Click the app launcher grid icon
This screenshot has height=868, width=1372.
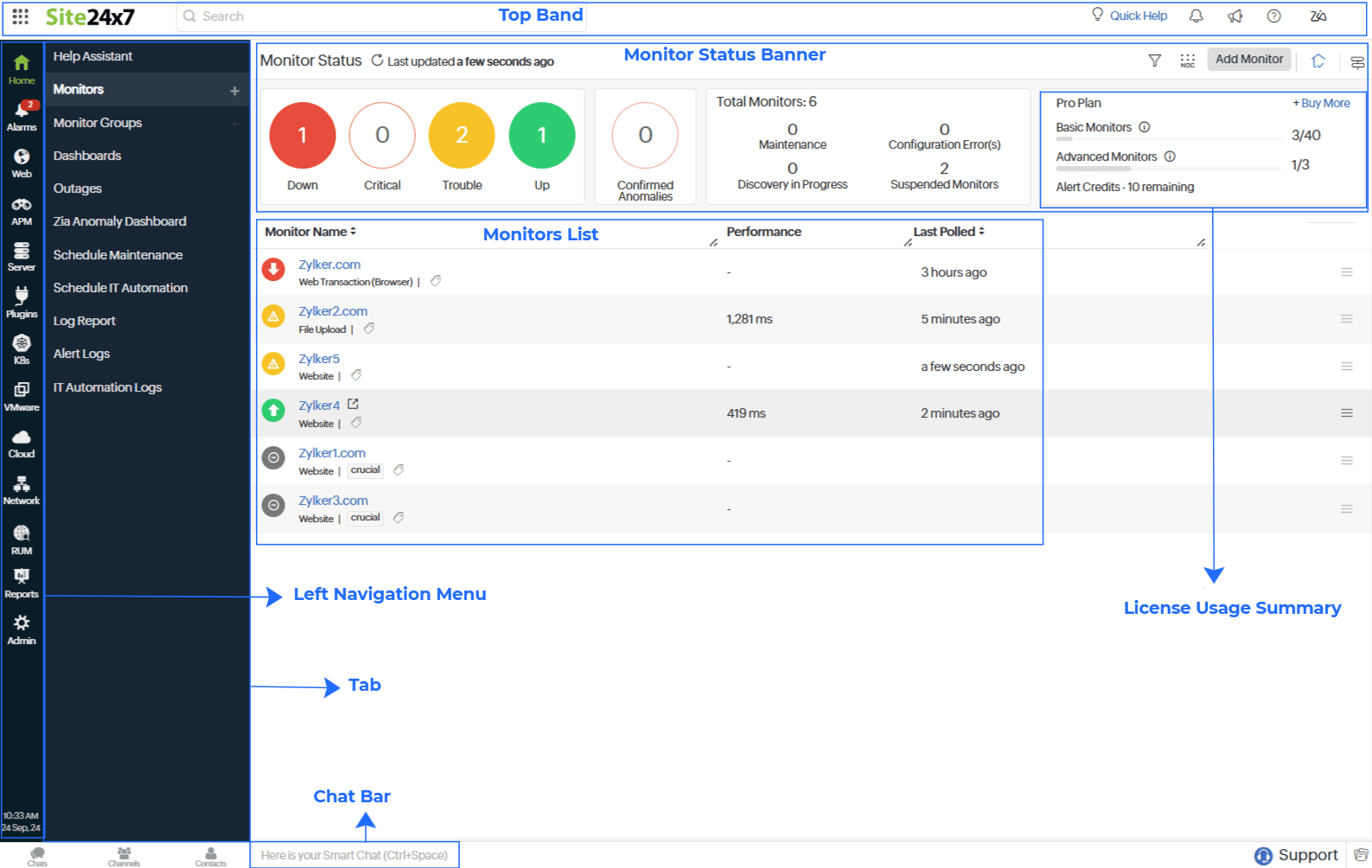click(21, 16)
